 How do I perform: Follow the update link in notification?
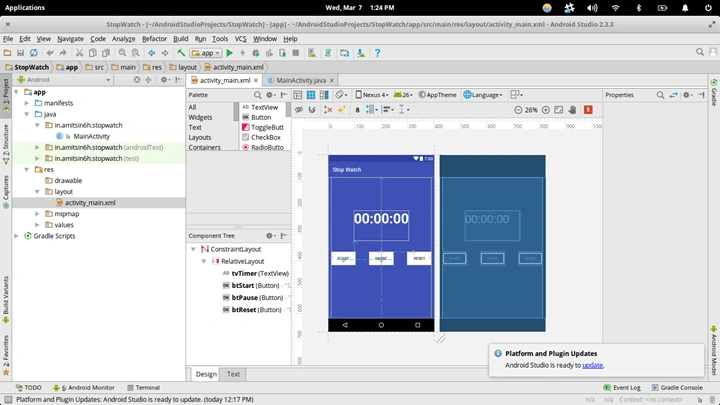(592, 365)
